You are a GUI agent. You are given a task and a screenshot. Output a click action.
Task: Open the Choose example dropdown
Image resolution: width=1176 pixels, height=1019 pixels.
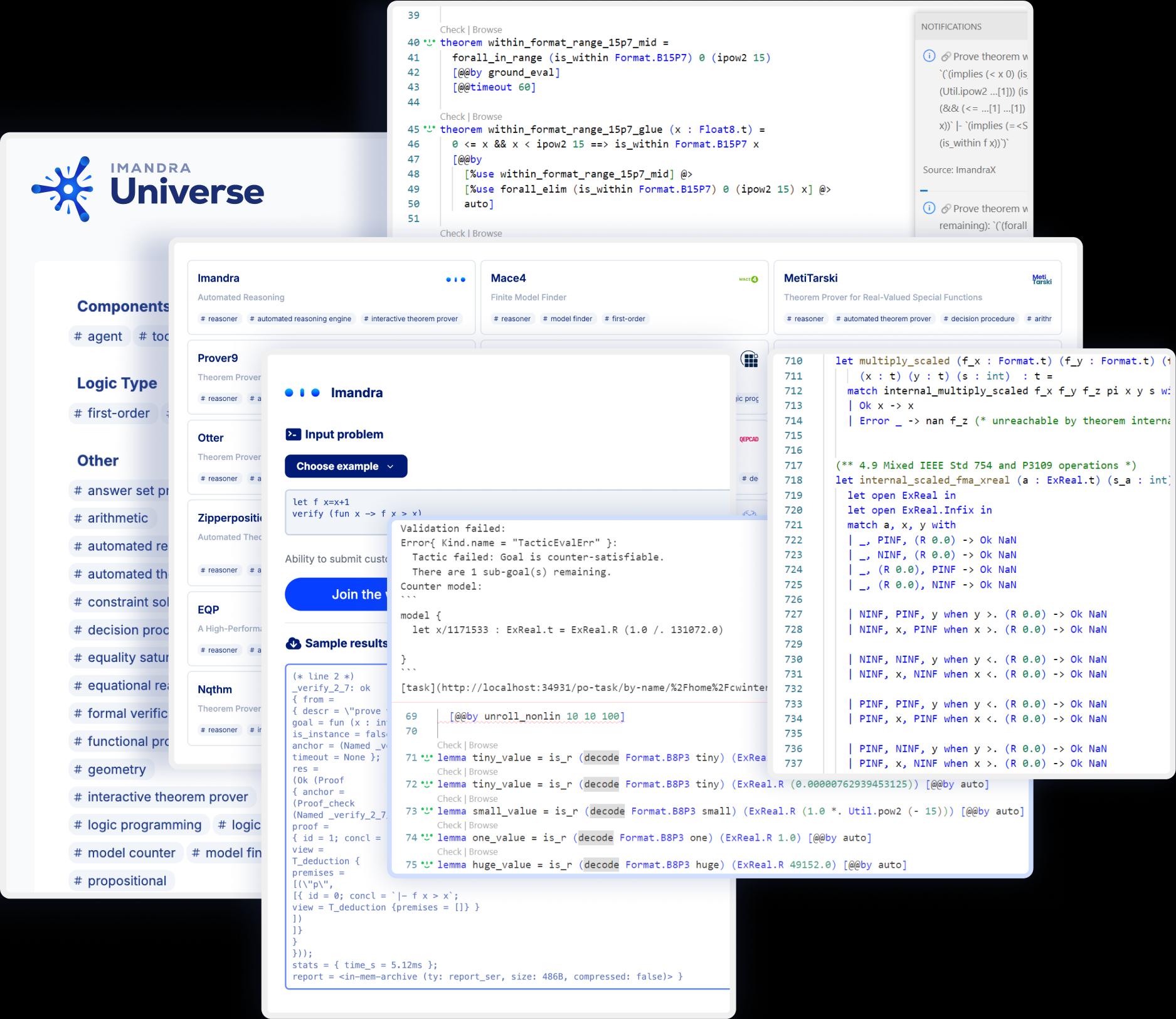coord(346,466)
